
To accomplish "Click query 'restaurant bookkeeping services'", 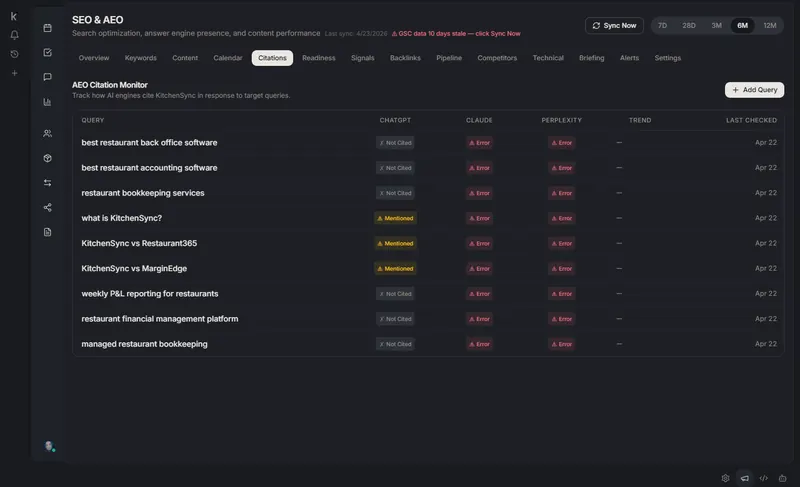I will (143, 193).
